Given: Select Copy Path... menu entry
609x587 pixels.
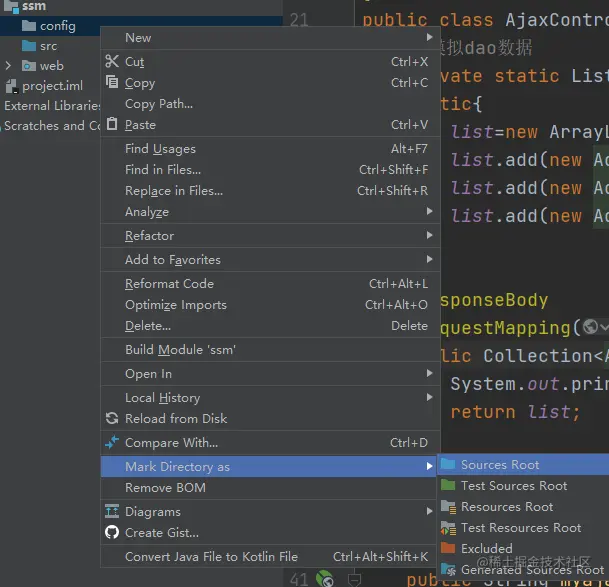Looking at the screenshot, I should click(270, 104).
